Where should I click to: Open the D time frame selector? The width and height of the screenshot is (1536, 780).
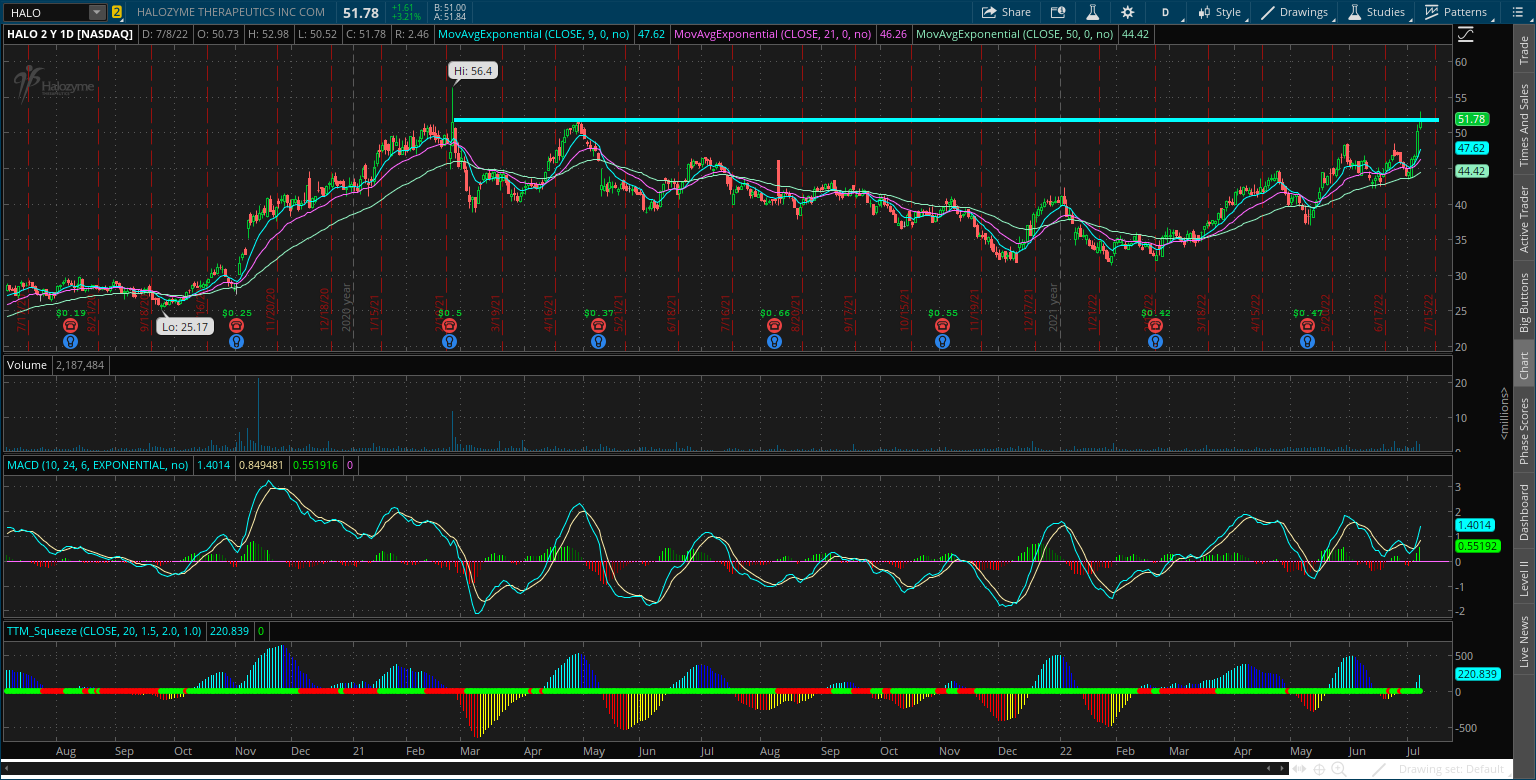[x=1165, y=12]
